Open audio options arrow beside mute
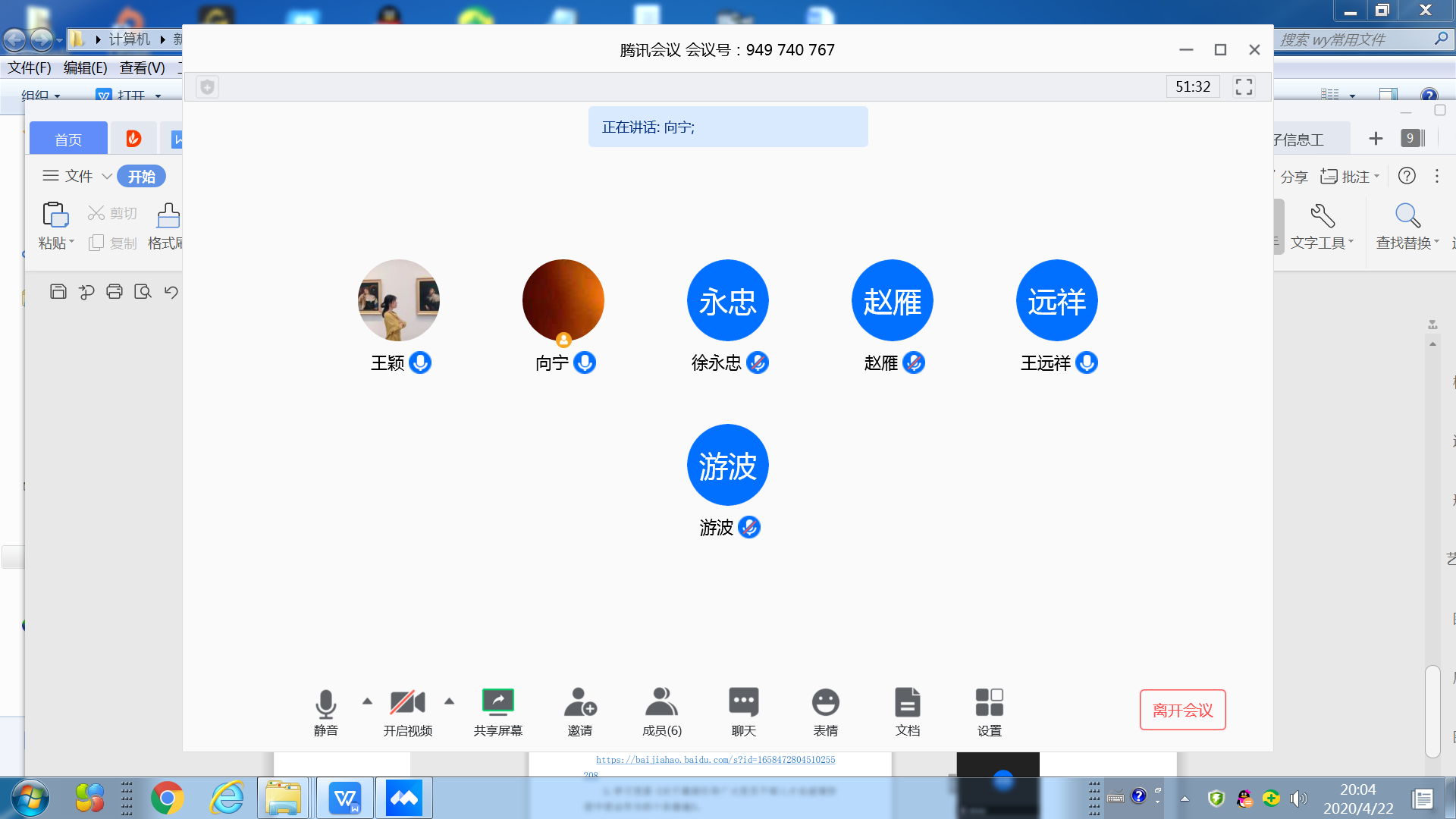Screen dimensions: 1456x819 (367, 701)
